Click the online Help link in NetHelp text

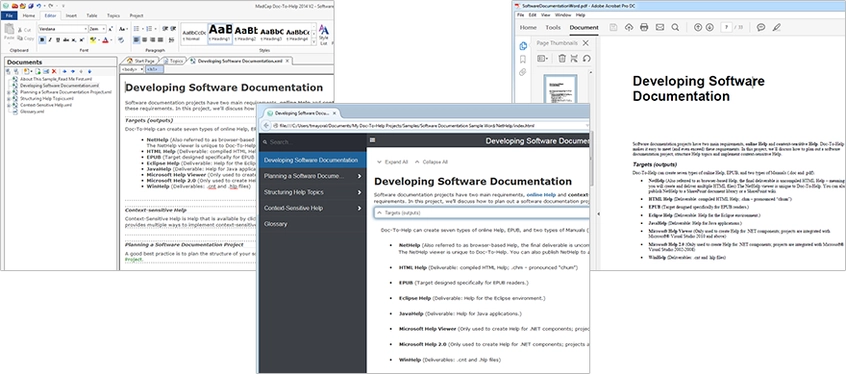tap(541, 194)
